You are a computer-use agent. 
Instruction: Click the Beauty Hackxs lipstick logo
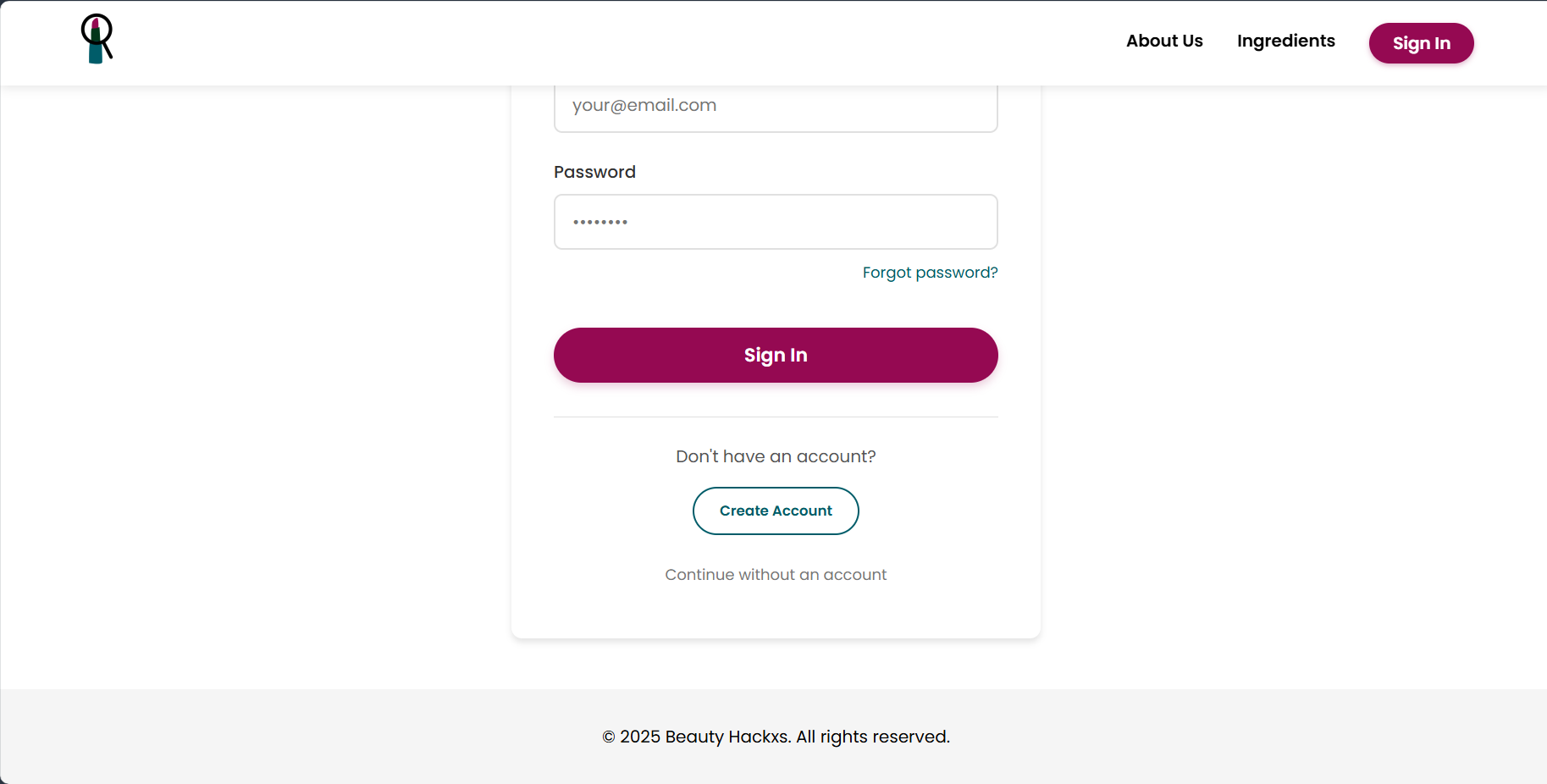click(x=97, y=39)
